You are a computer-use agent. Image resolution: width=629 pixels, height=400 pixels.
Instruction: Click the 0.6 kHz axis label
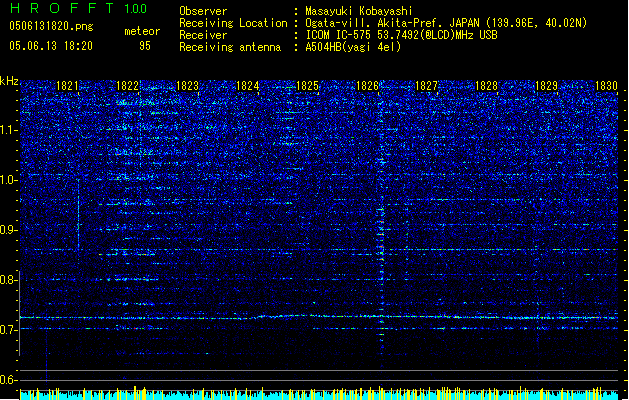point(9,380)
